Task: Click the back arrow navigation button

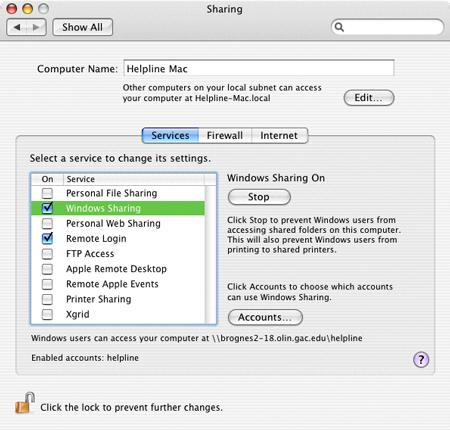Action: (17, 27)
